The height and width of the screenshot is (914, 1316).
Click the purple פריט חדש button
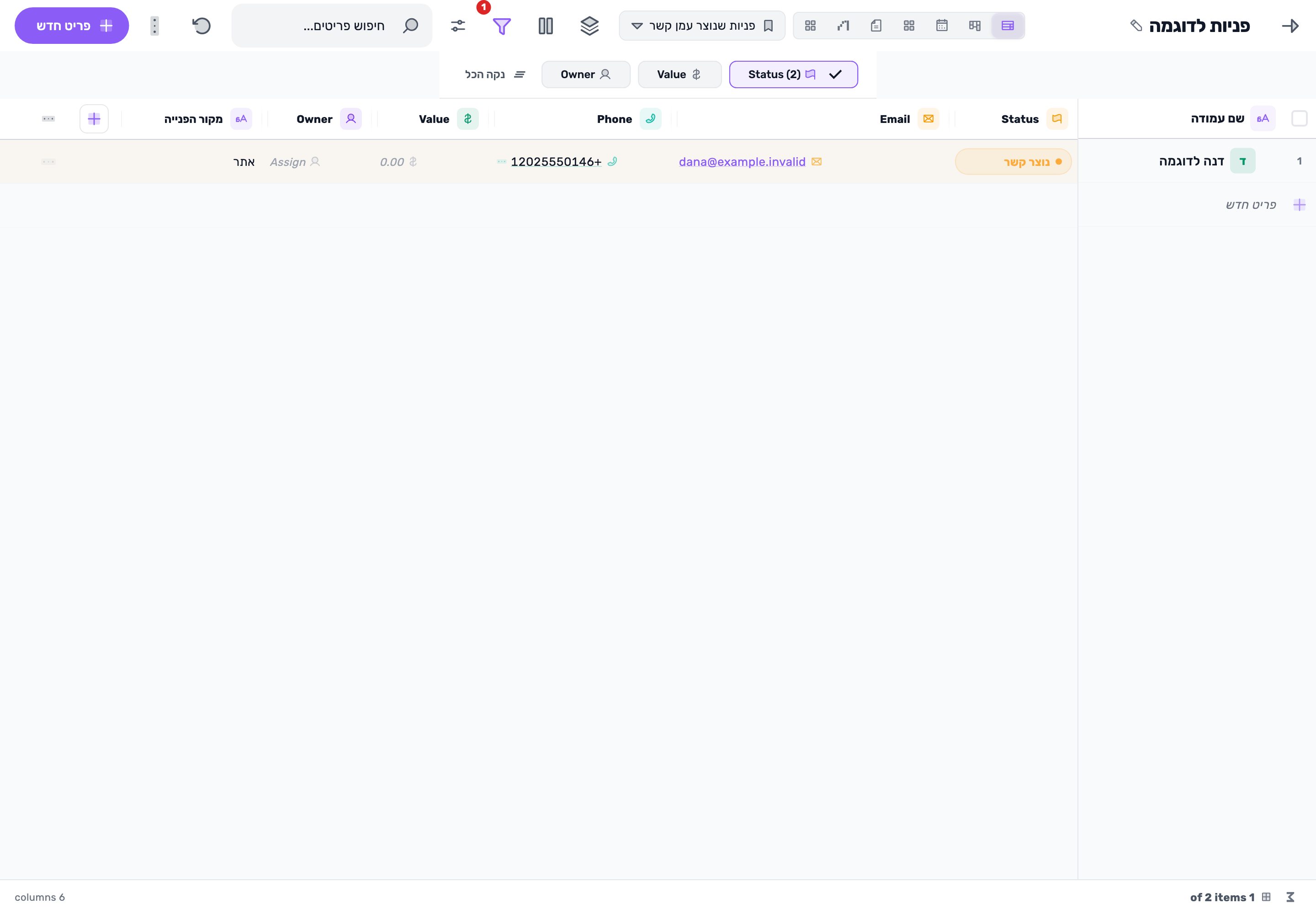pyautogui.click(x=72, y=26)
